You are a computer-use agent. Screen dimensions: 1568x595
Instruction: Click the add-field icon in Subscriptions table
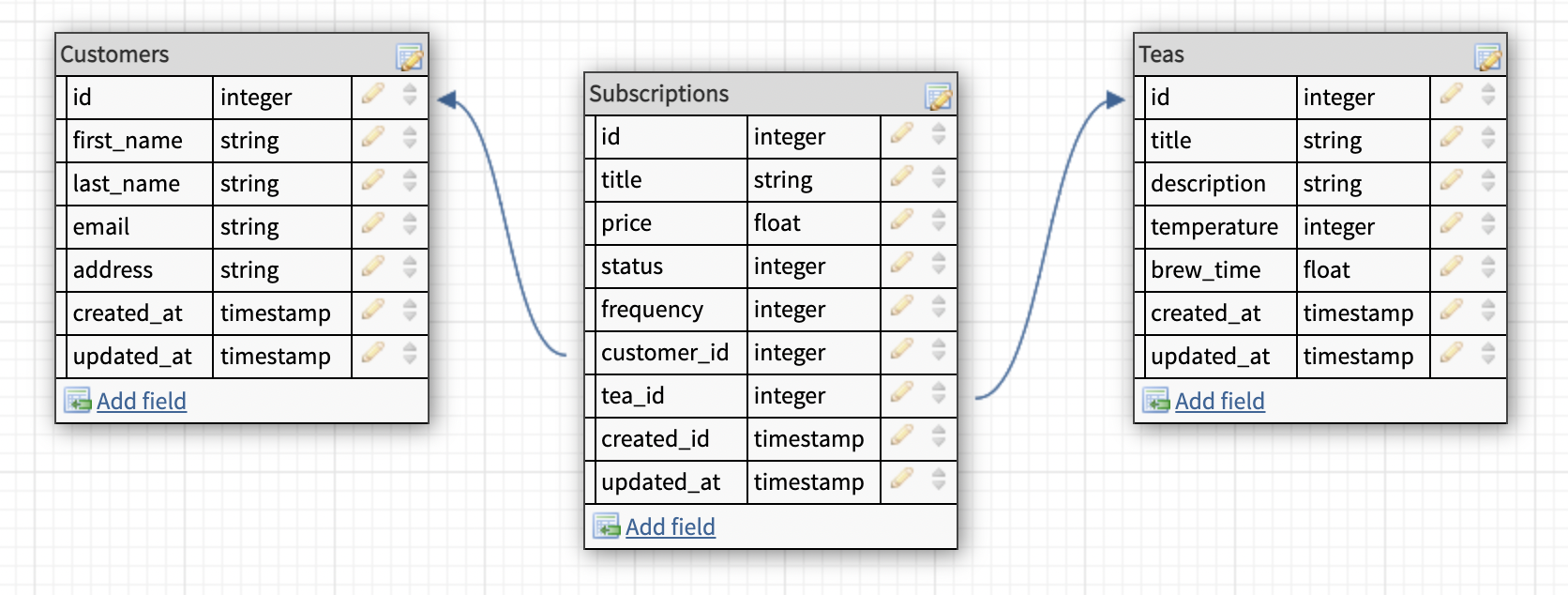tap(607, 526)
